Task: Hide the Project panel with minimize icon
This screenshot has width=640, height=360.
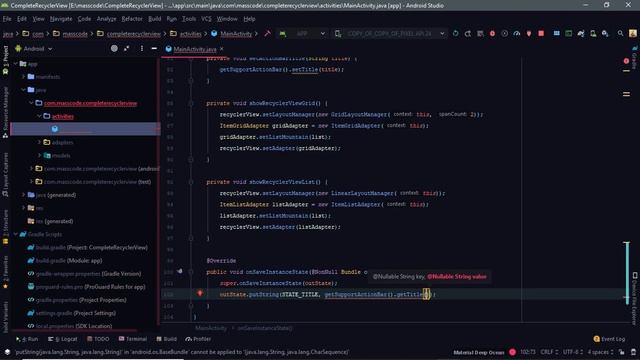Action: 154,49
